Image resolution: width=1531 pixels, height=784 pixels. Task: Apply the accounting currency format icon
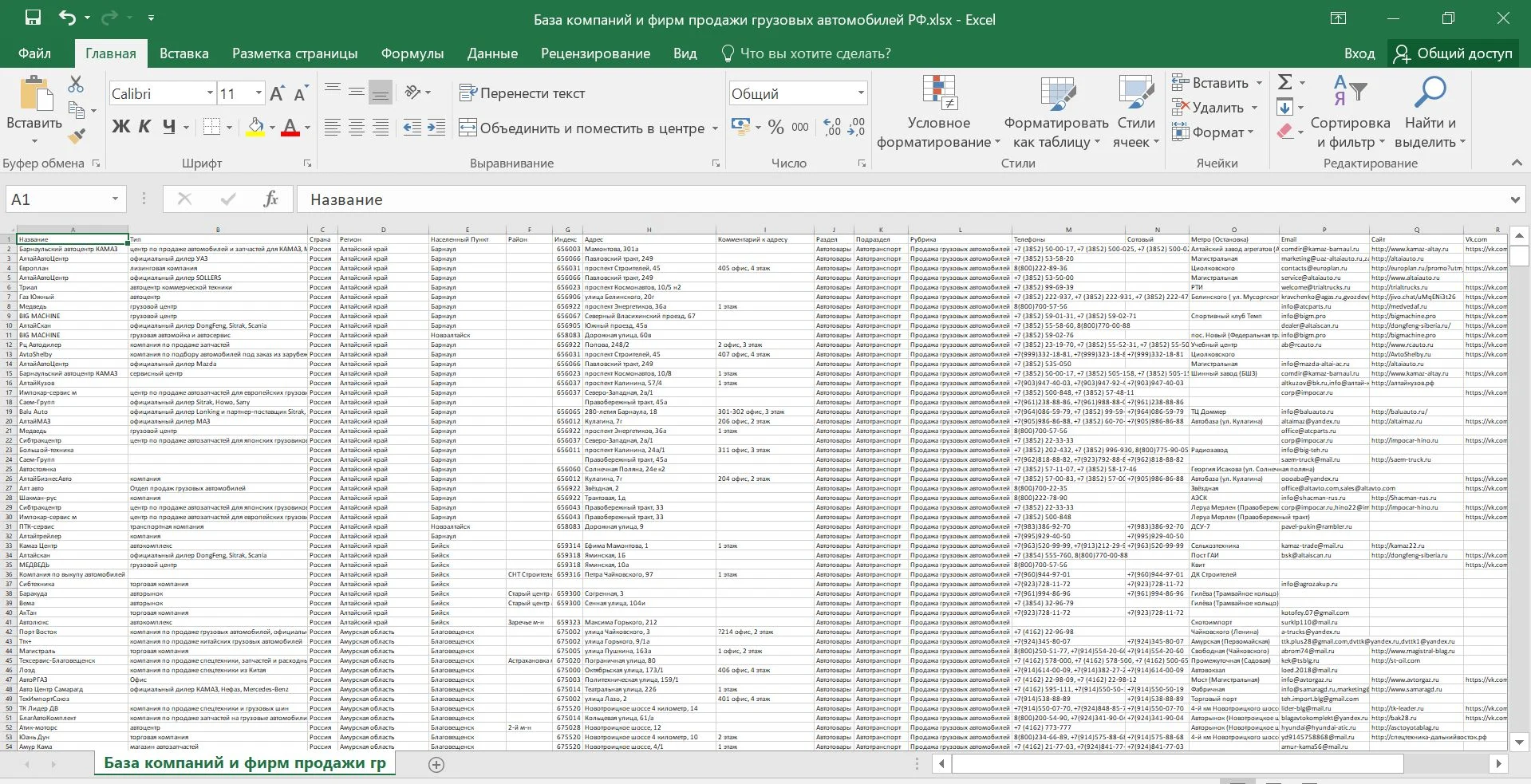(740, 127)
